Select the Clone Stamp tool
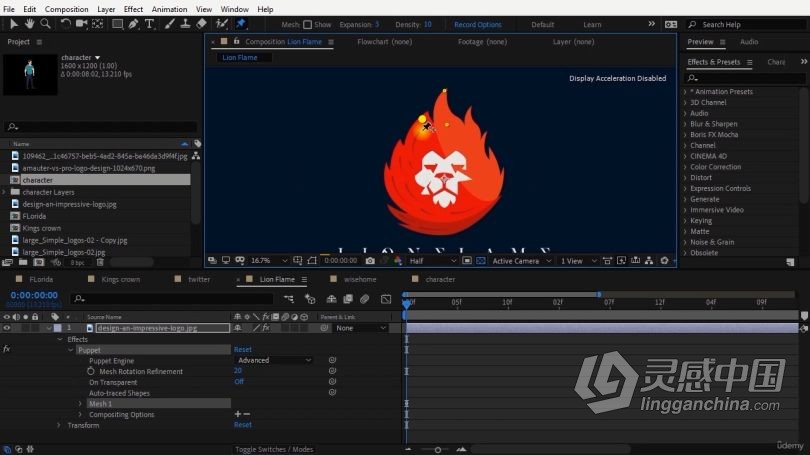 click(185, 24)
